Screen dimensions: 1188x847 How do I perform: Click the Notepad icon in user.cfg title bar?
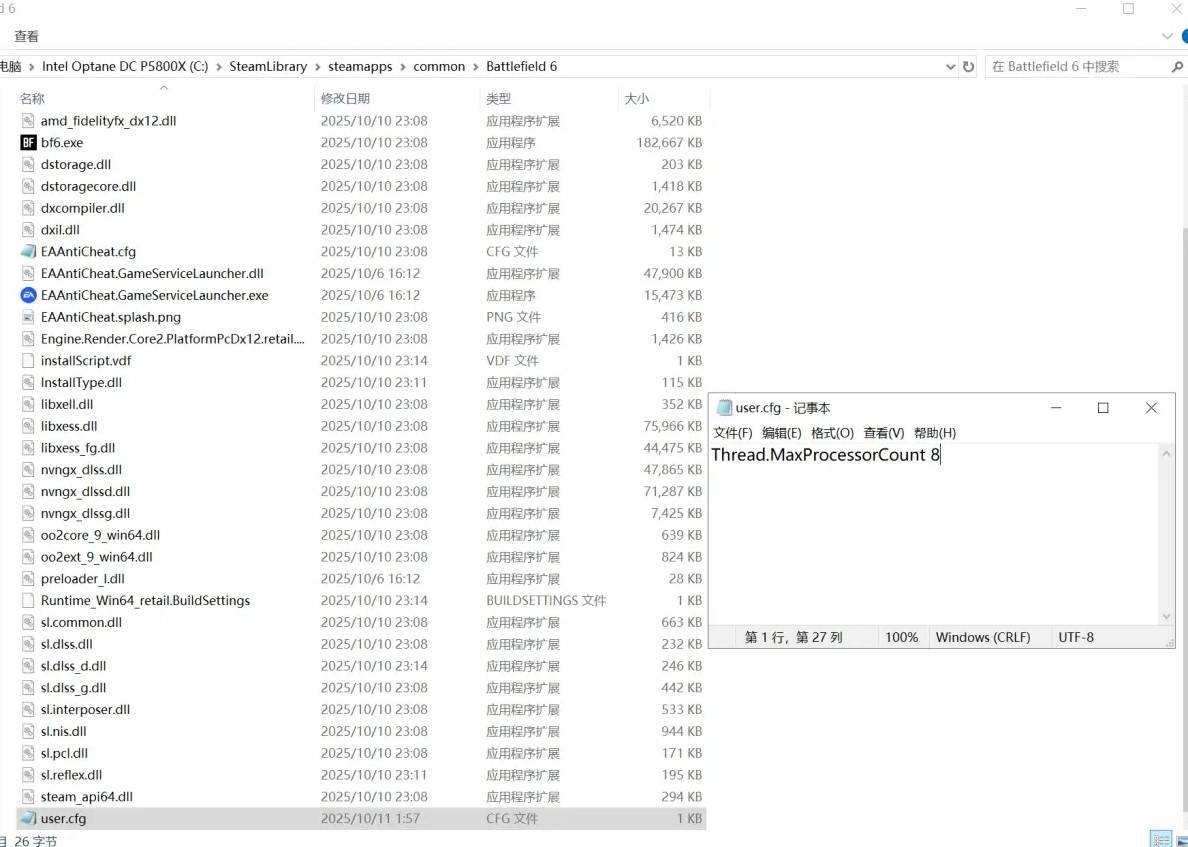pyautogui.click(x=724, y=408)
